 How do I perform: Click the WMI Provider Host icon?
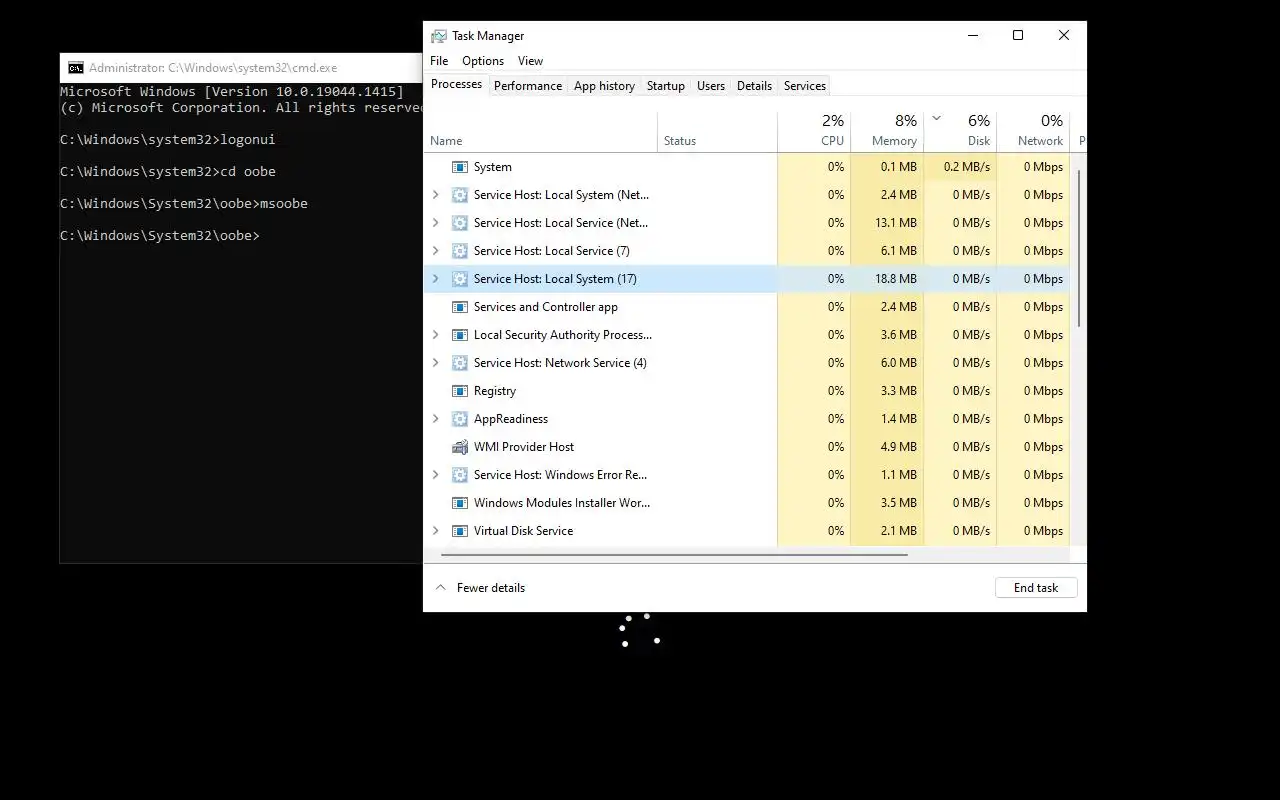click(x=460, y=447)
